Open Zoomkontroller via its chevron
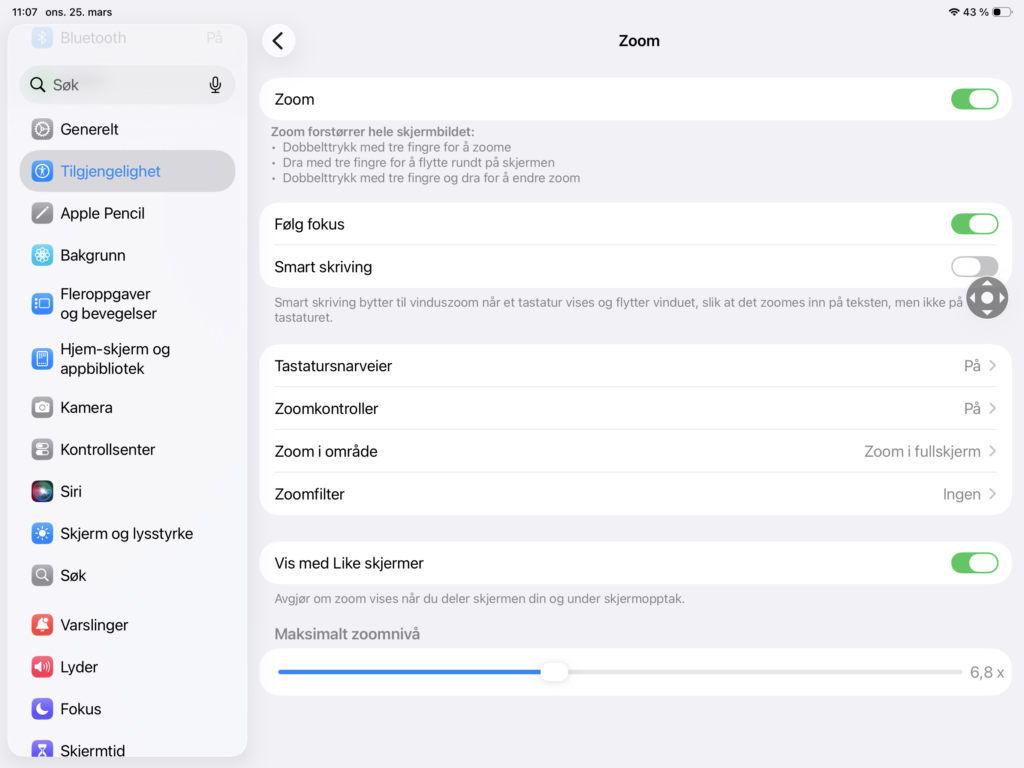 993,408
